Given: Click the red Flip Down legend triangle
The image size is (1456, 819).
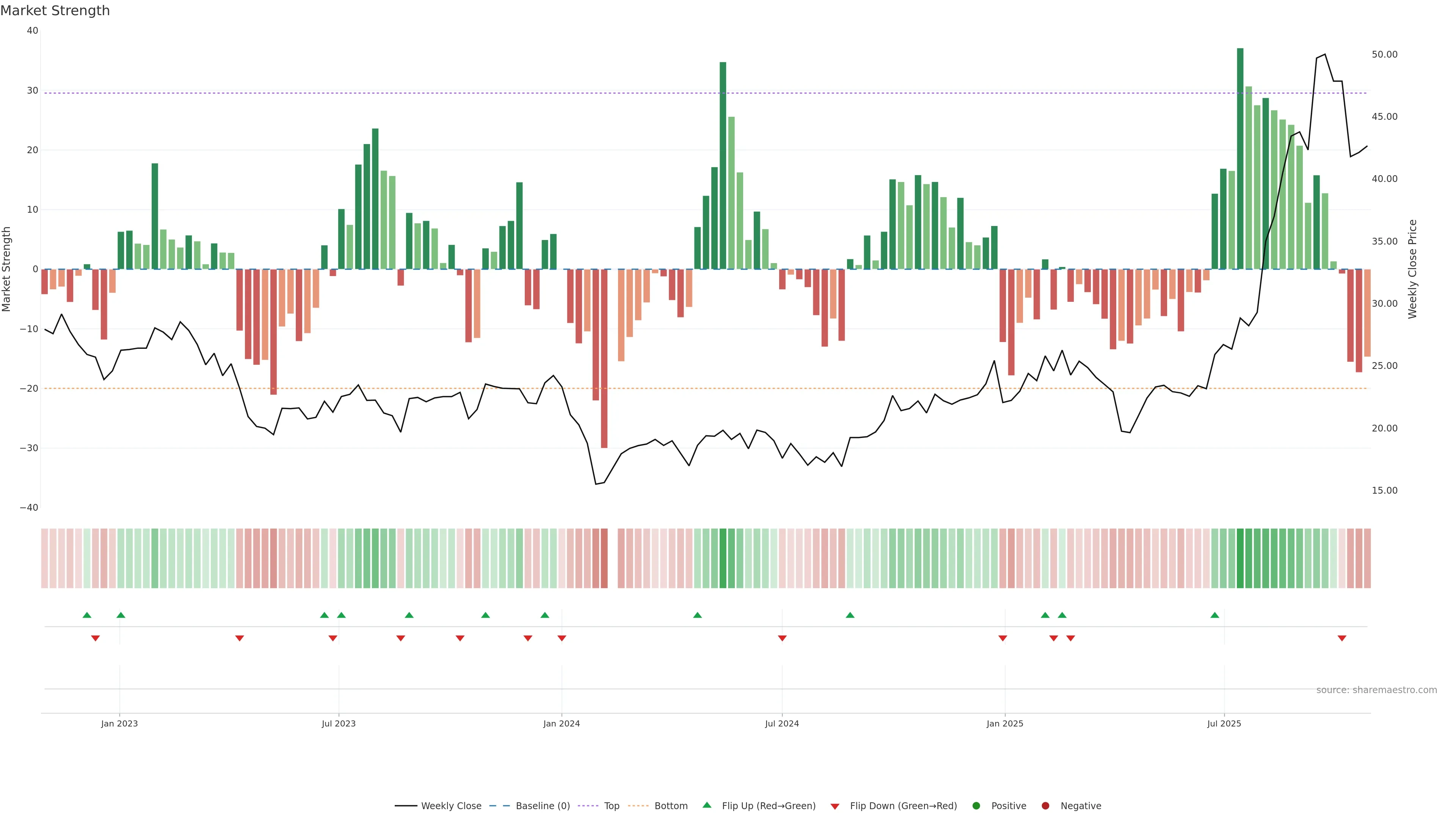Looking at the screenshot, I should (x=835, y=806).
